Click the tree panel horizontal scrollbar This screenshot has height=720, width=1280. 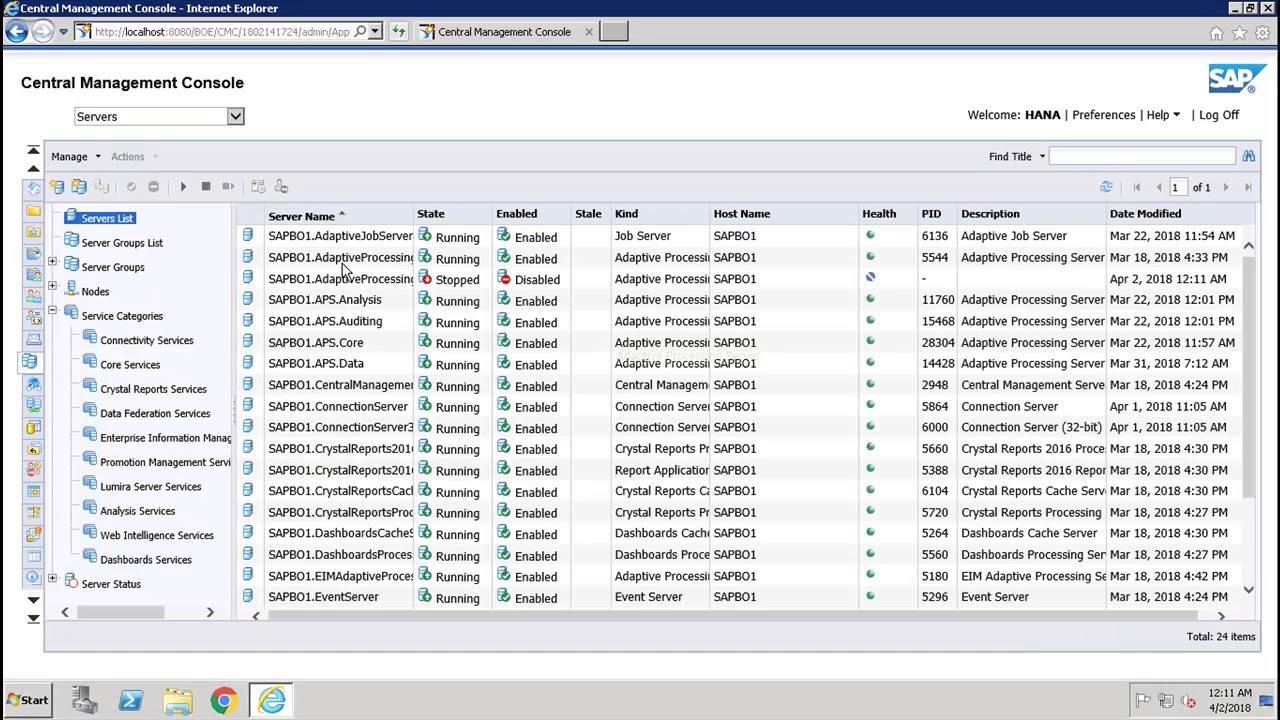(x=120, y=612)
